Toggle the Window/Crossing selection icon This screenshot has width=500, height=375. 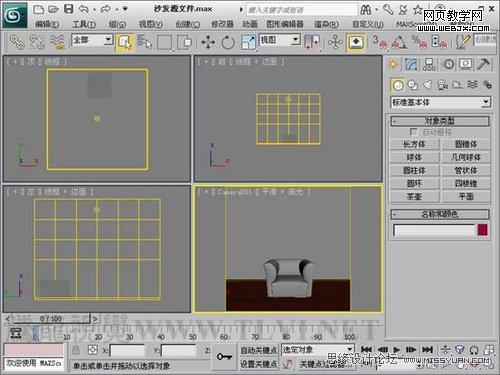(184, 42)
